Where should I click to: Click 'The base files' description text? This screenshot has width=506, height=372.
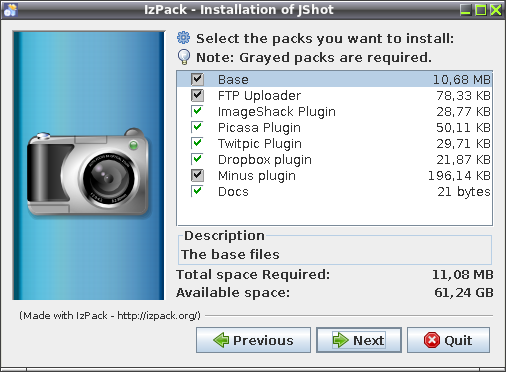coord(230,254)
